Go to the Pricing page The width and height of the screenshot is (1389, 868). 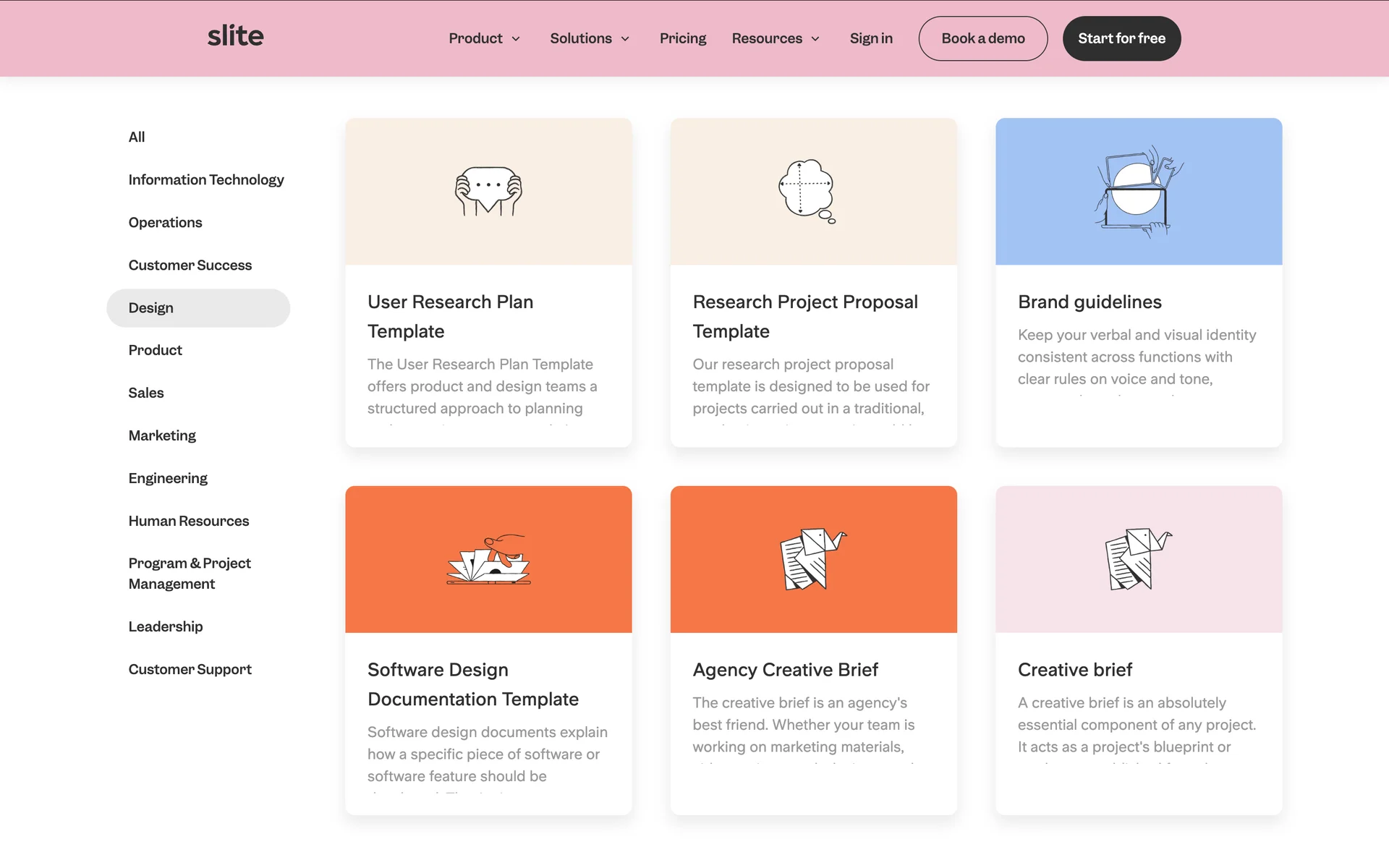point(682,38)
